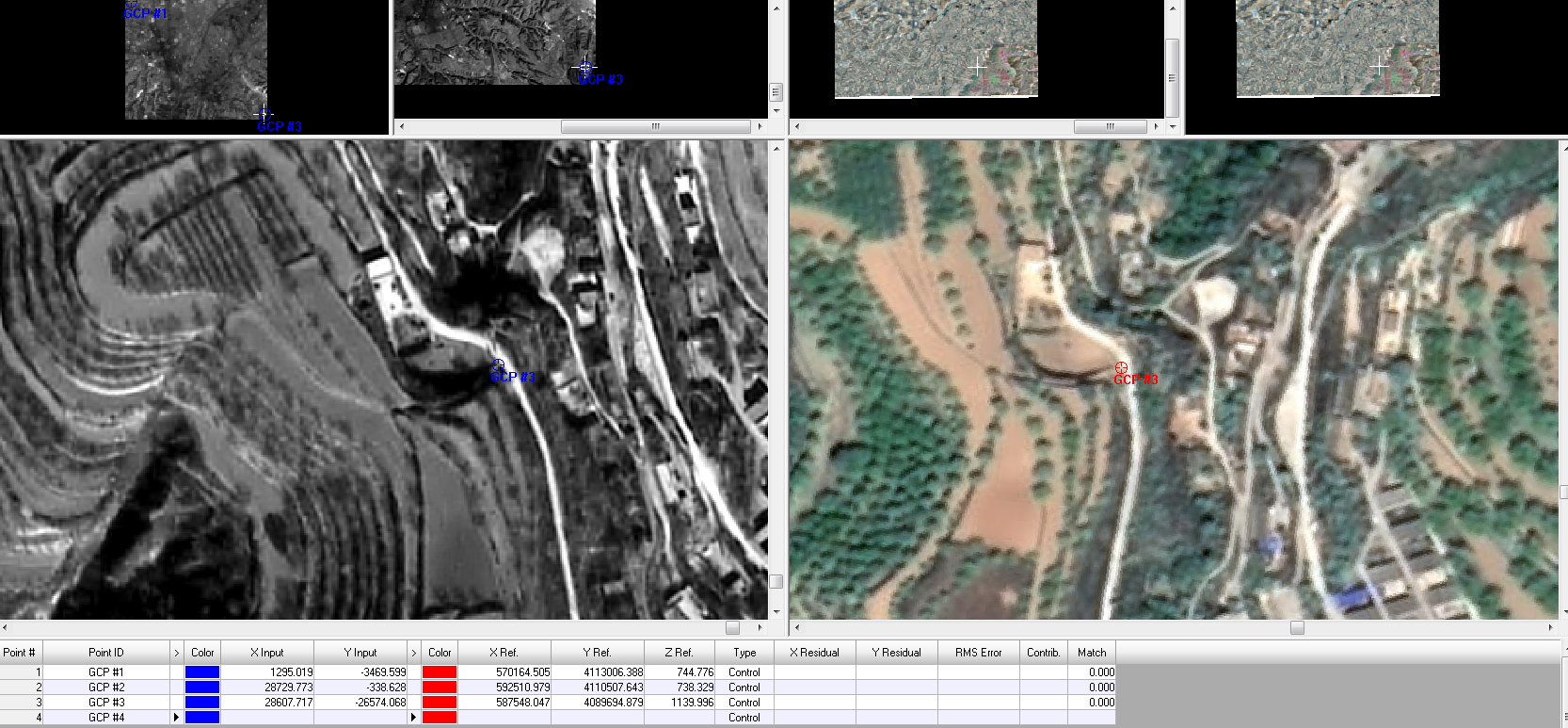
Task: Click the RMS Error column header
Action: pyautogui.click(x=979, y=653)
